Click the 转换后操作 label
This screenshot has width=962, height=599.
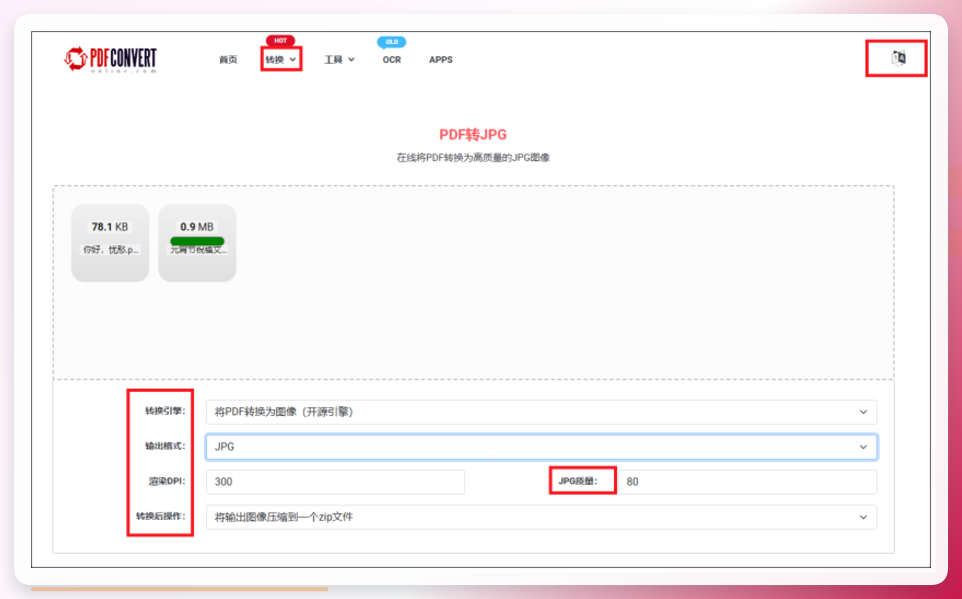coord(161,516)
